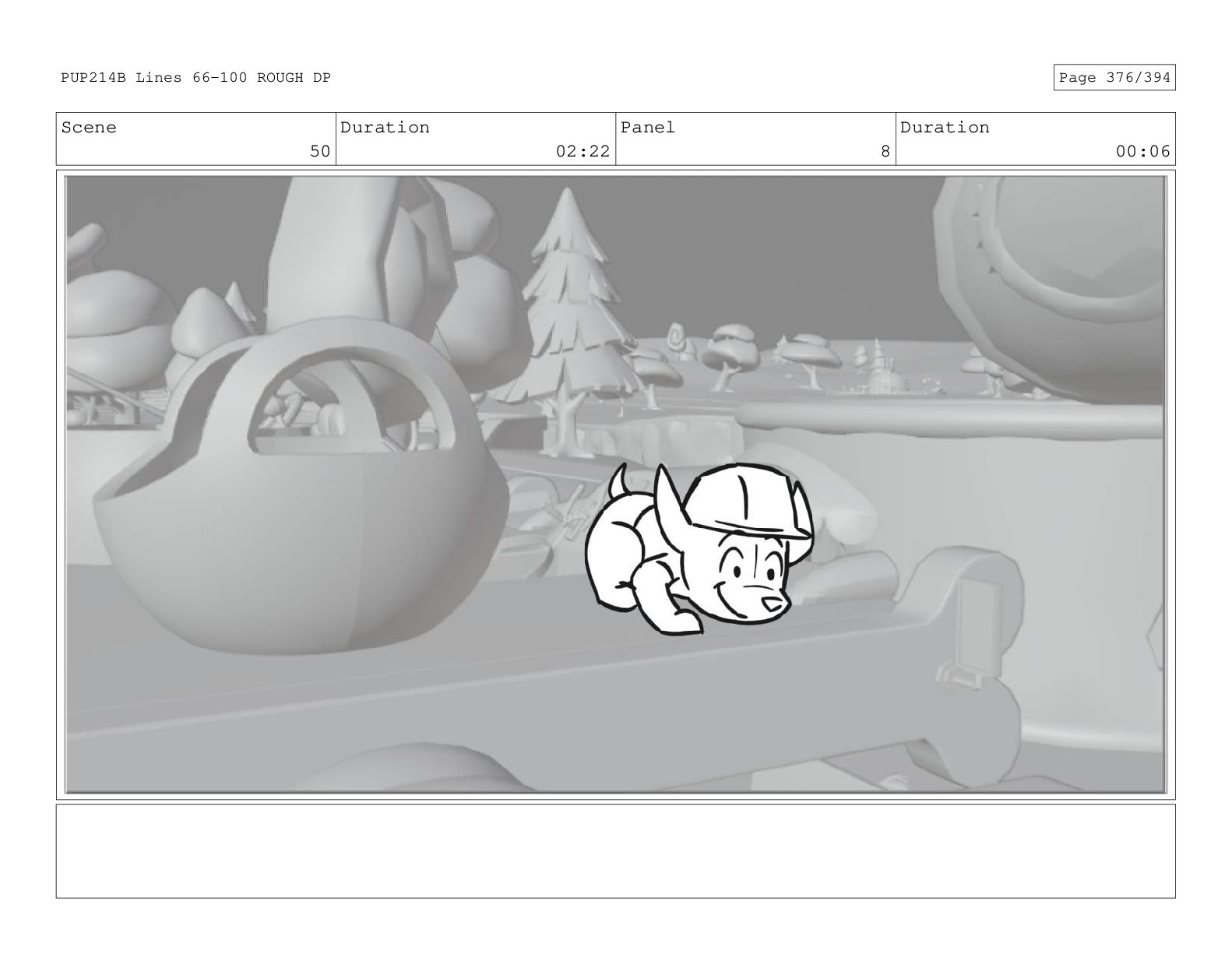1232x954 pixels.
Task: Click the panel duration value '00:06'
Action: pos(1142,151)
